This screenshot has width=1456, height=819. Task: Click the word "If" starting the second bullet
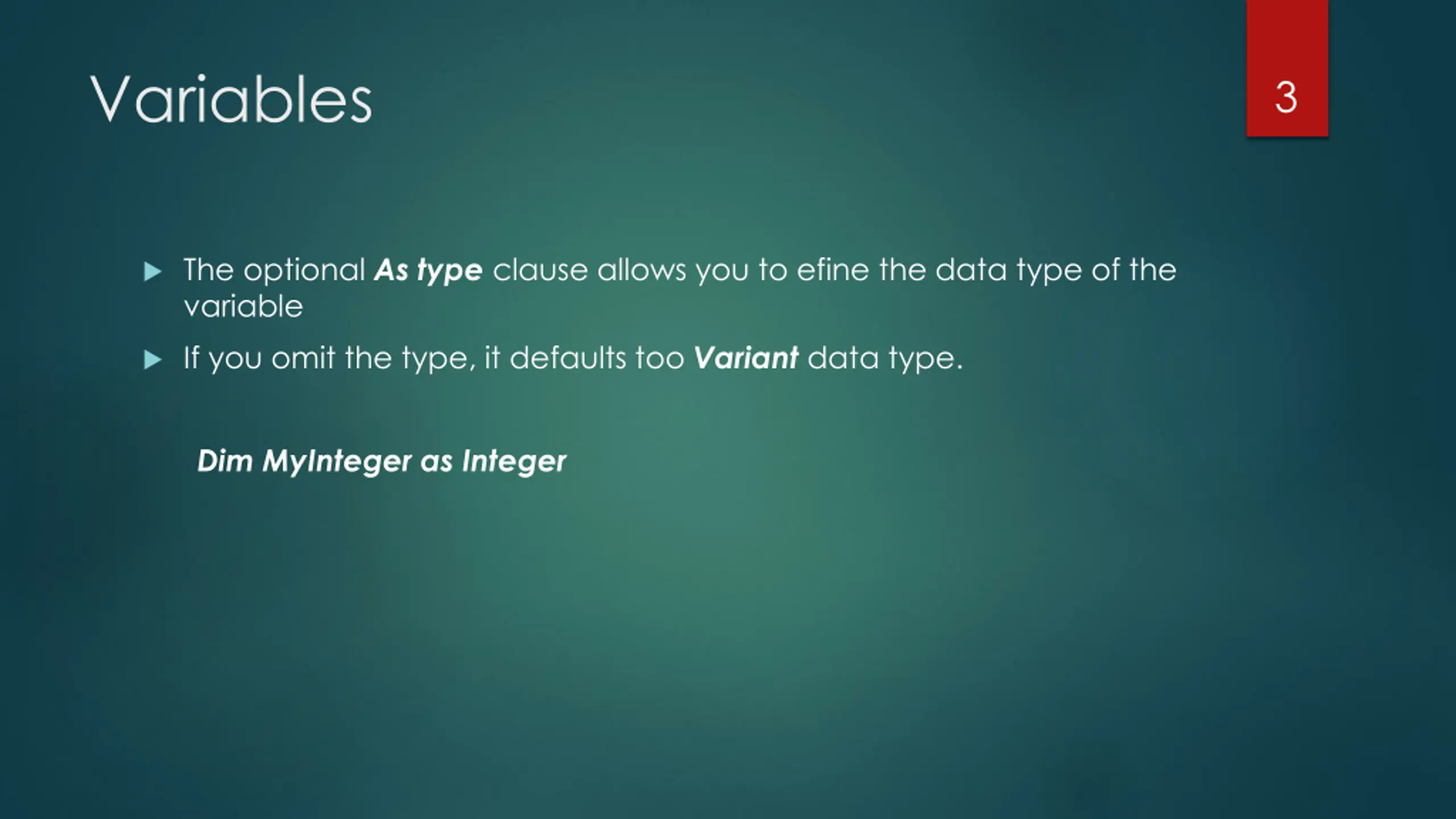point(192,358)
